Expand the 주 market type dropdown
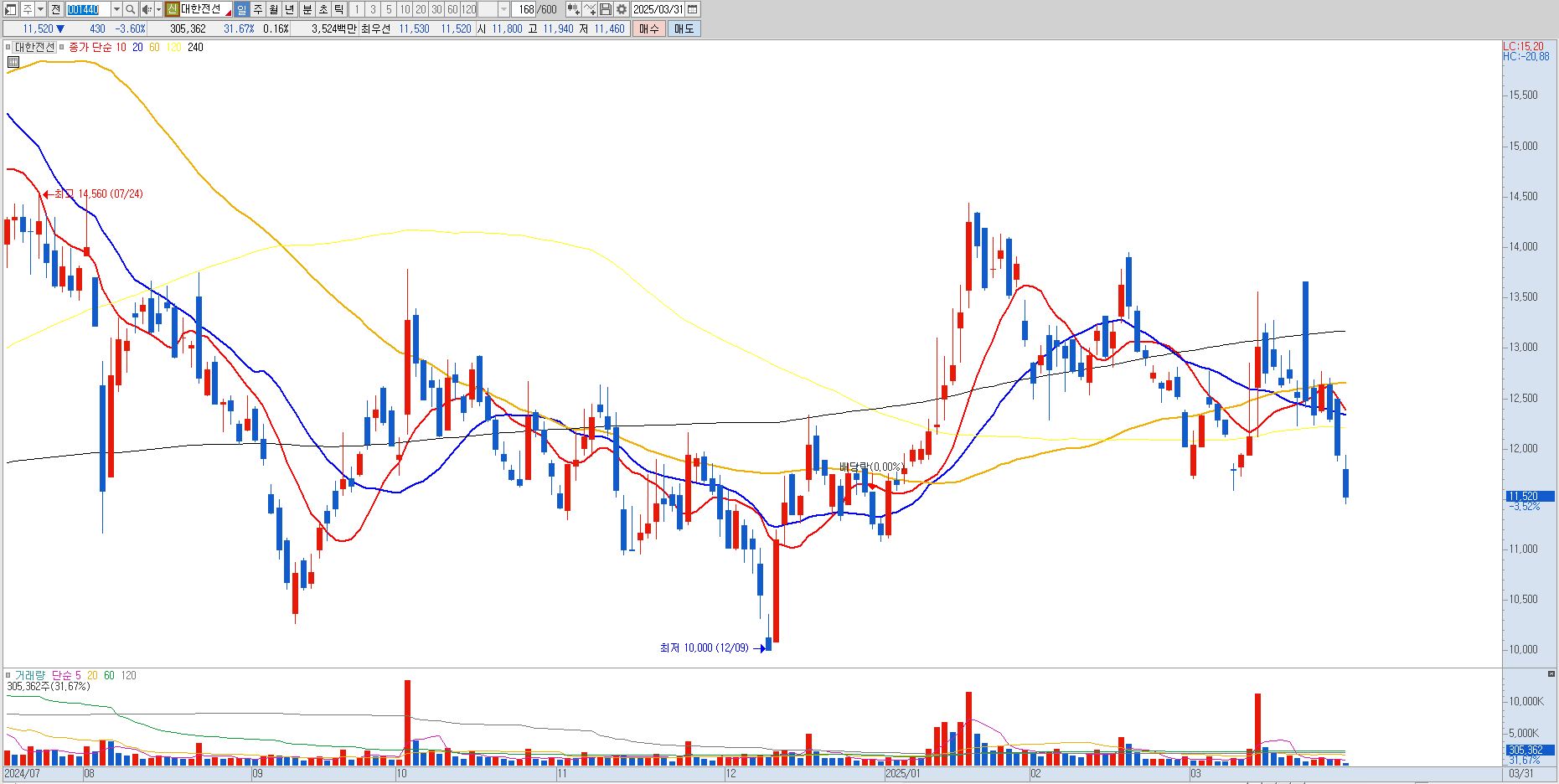Viewport: 1559px width, 784px height. tap(41, 9)
